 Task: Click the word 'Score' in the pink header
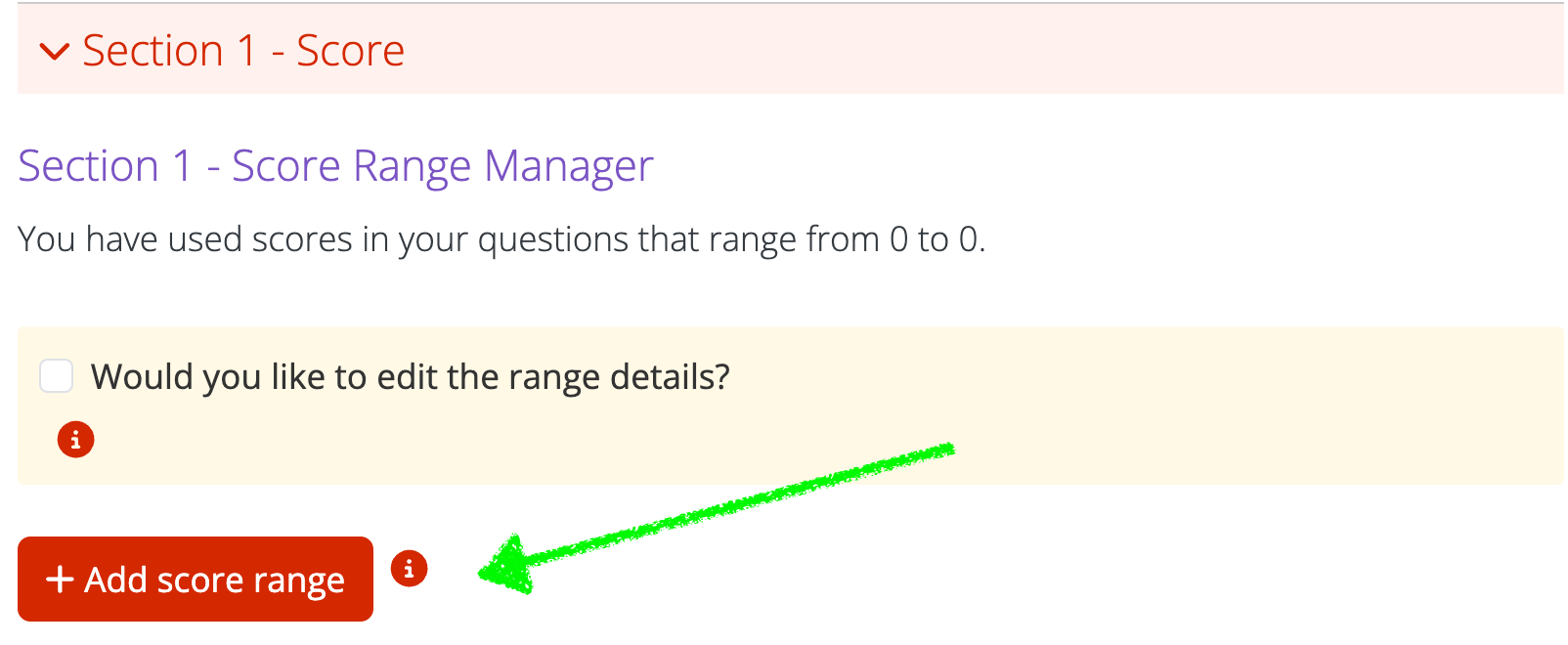tap(350, 51)
